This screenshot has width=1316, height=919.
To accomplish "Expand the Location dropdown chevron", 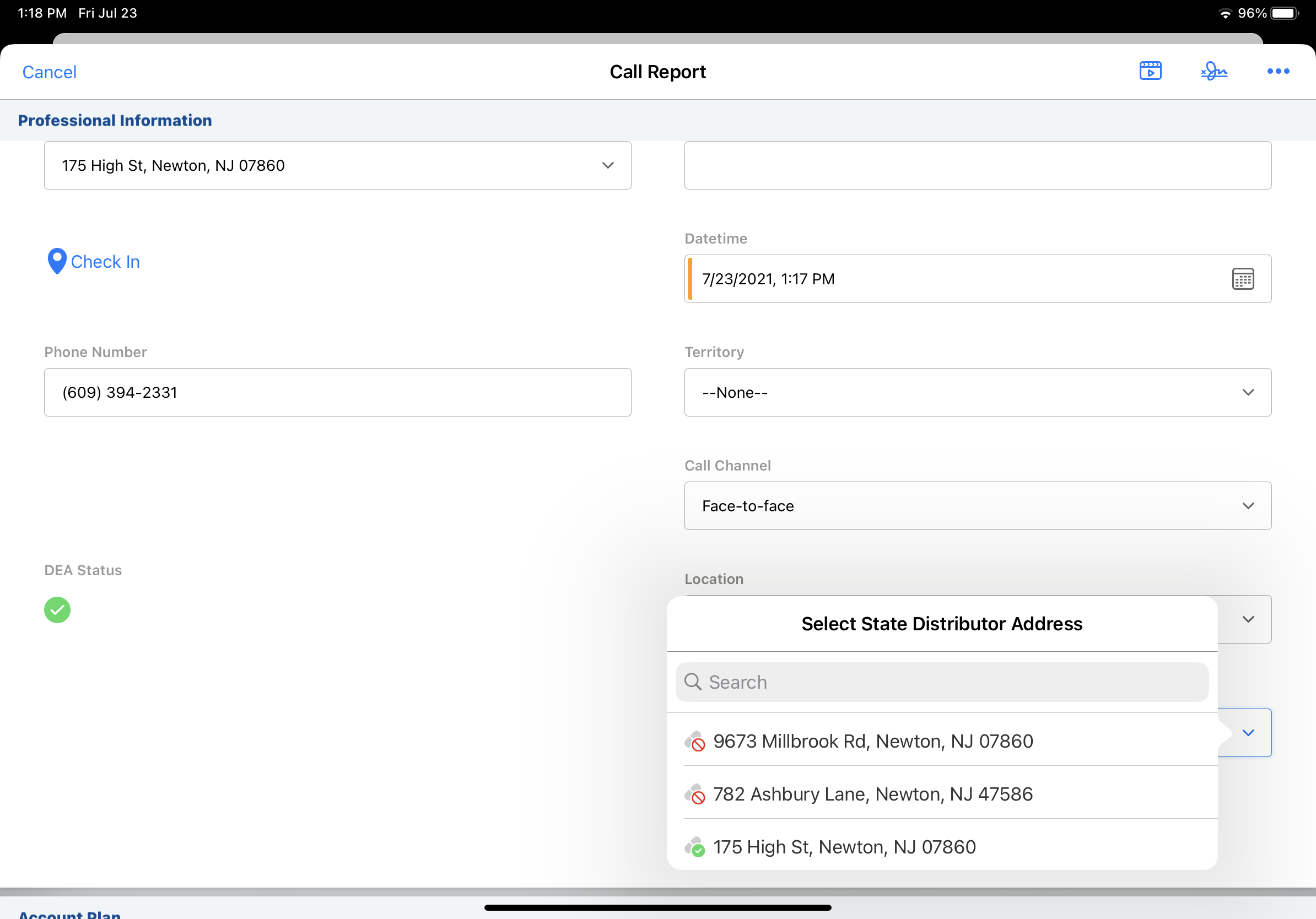I will (1248, 619).
